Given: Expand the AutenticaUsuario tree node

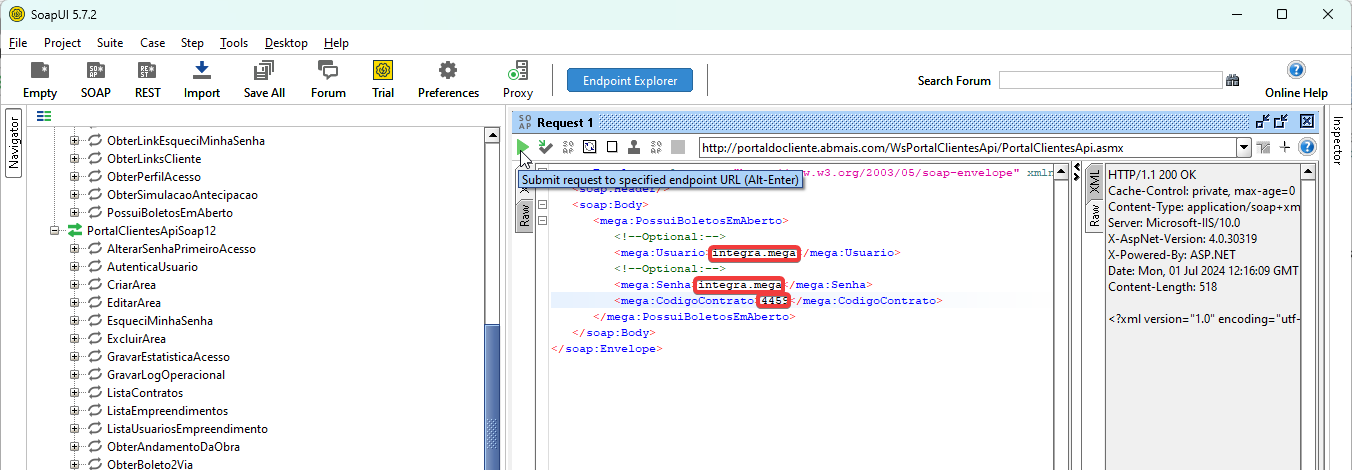Looking at the screenshot, I should (x=74, y=267).
